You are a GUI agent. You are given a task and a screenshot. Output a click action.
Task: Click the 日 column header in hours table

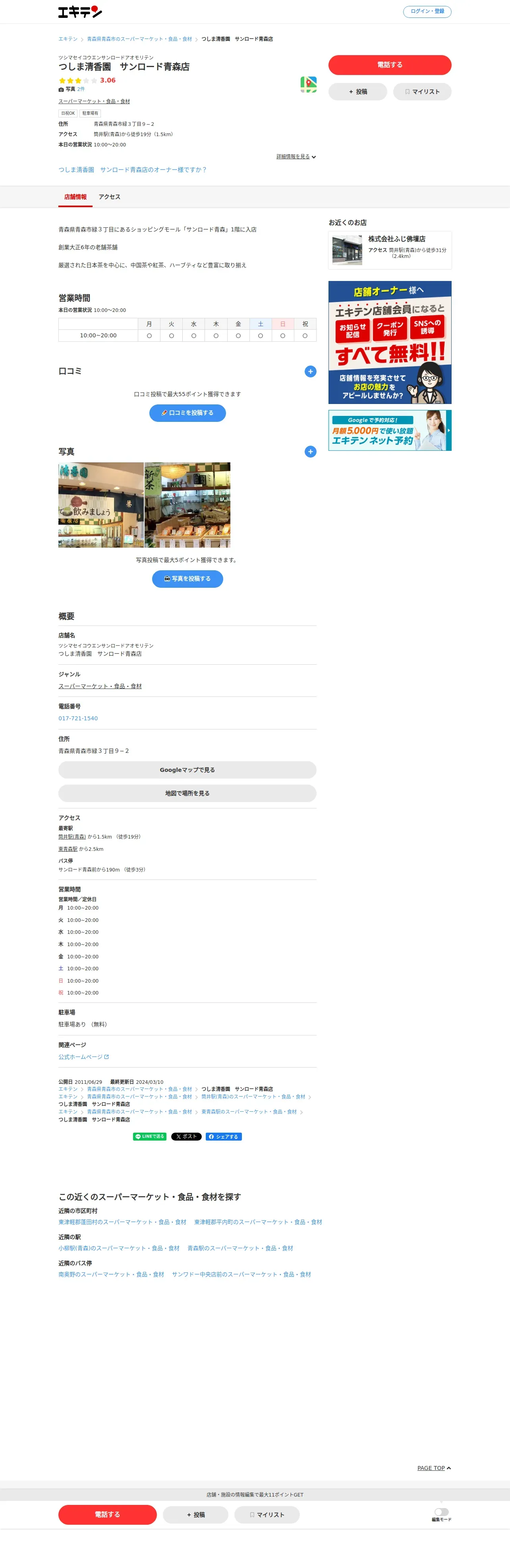click(x=283, y=324)
